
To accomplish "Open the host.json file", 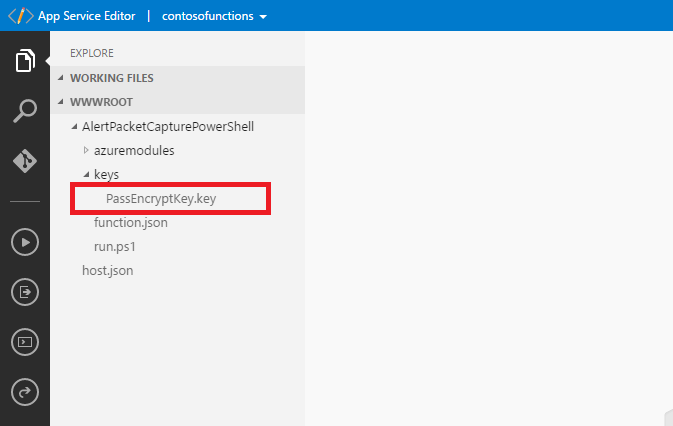I will (107, 270).
